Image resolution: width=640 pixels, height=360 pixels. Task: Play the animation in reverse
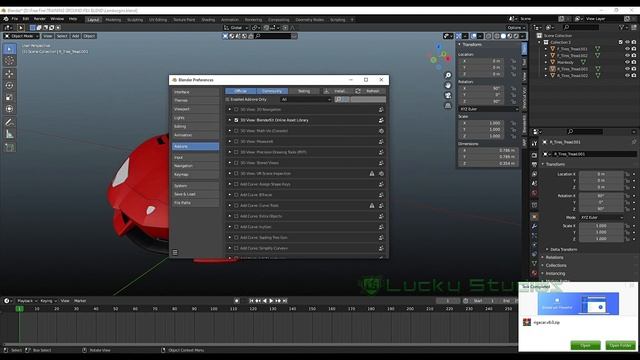264,301
